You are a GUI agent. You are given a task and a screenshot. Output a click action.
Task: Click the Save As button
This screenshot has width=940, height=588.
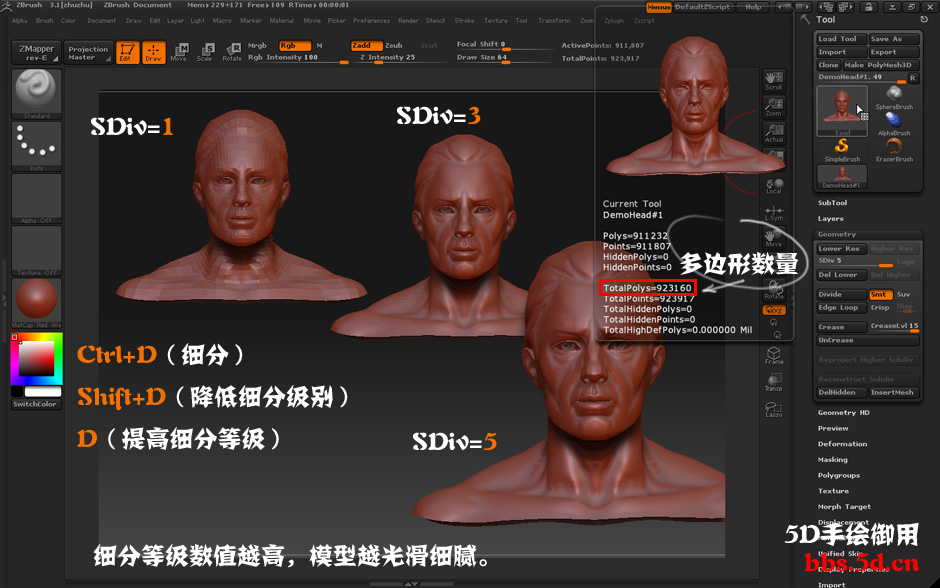[x=894, y=39]
